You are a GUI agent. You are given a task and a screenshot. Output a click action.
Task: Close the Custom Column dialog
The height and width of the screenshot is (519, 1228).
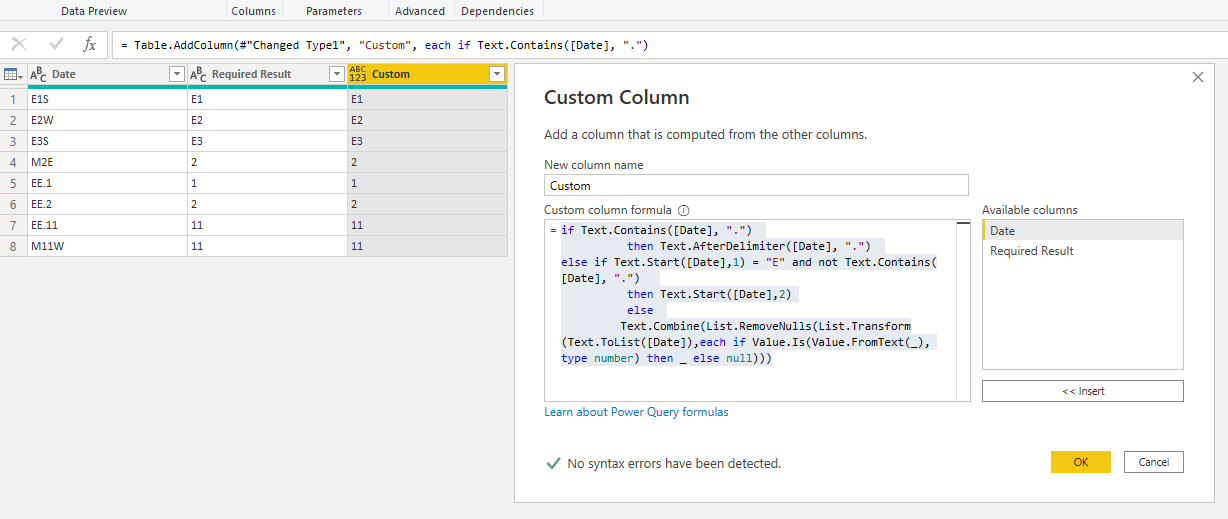(1198, 77)
